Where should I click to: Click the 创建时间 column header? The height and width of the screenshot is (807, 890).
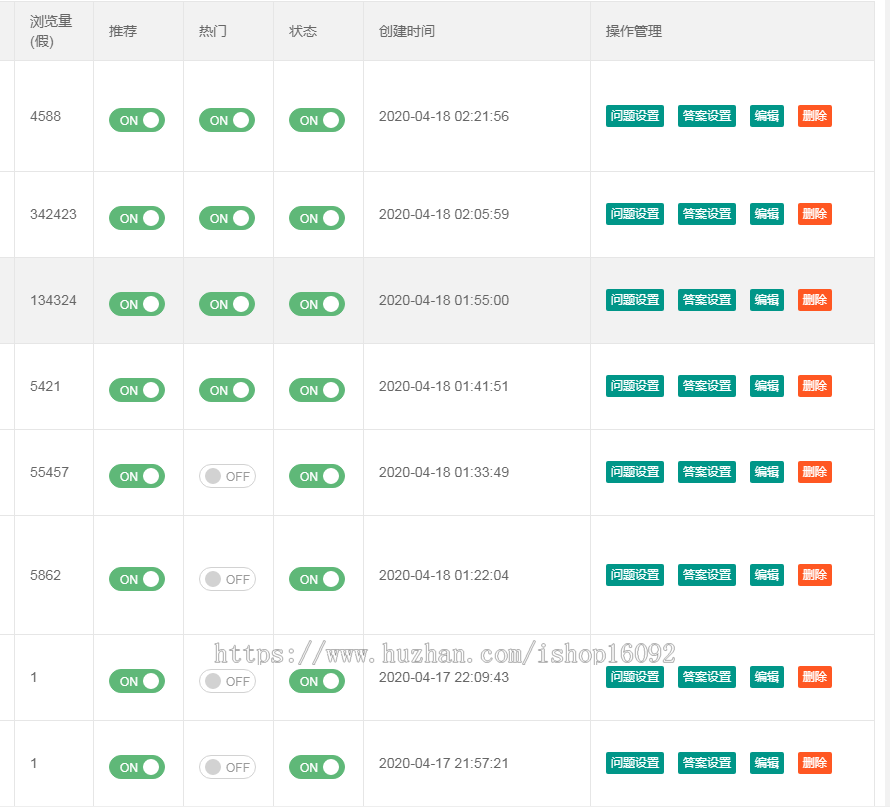[406, 31]
